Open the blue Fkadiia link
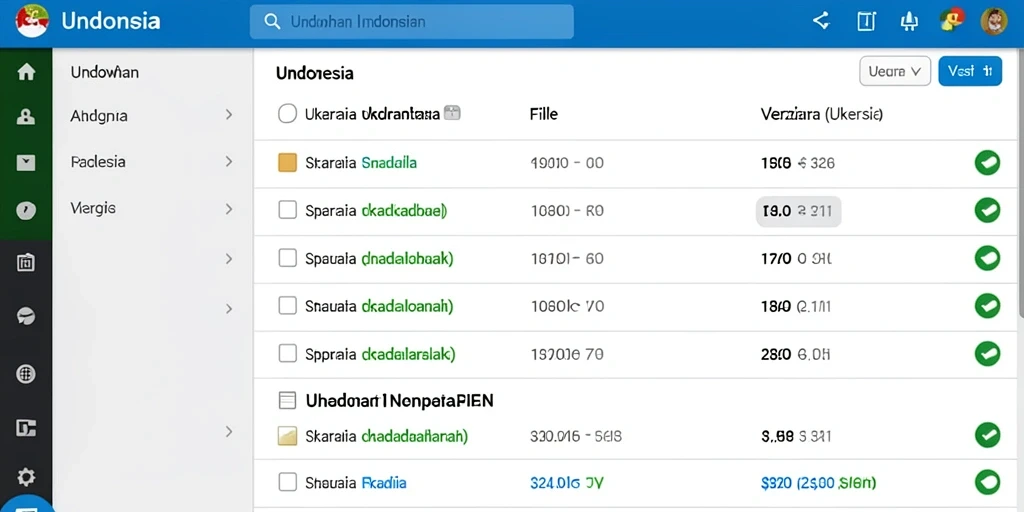Image resolution: width=1024 pixels, height=512 pixels. [x=383, y=483]
